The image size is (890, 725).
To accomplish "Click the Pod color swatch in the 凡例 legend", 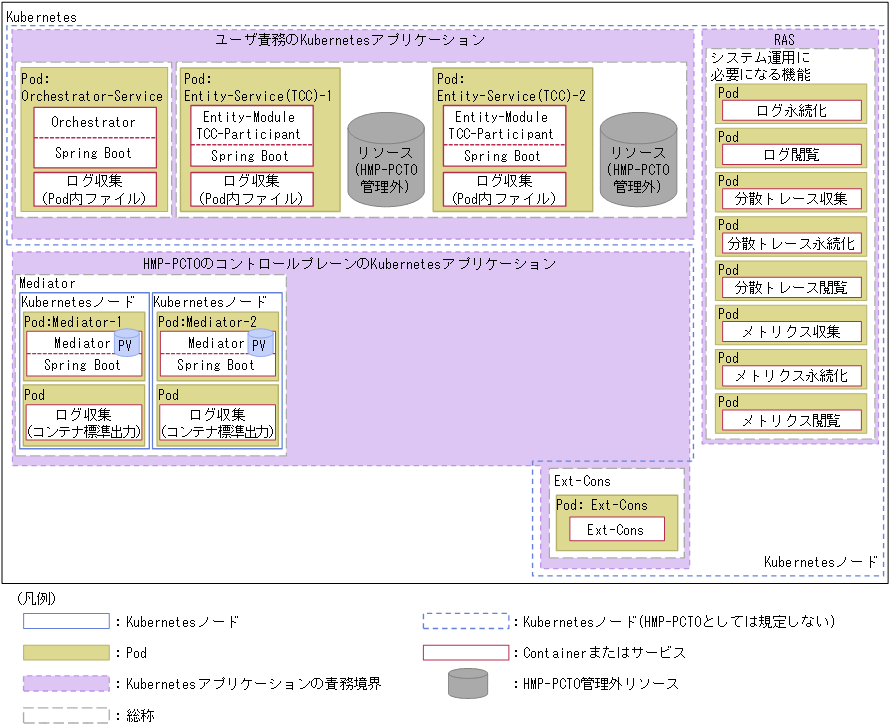I will 65,653.
